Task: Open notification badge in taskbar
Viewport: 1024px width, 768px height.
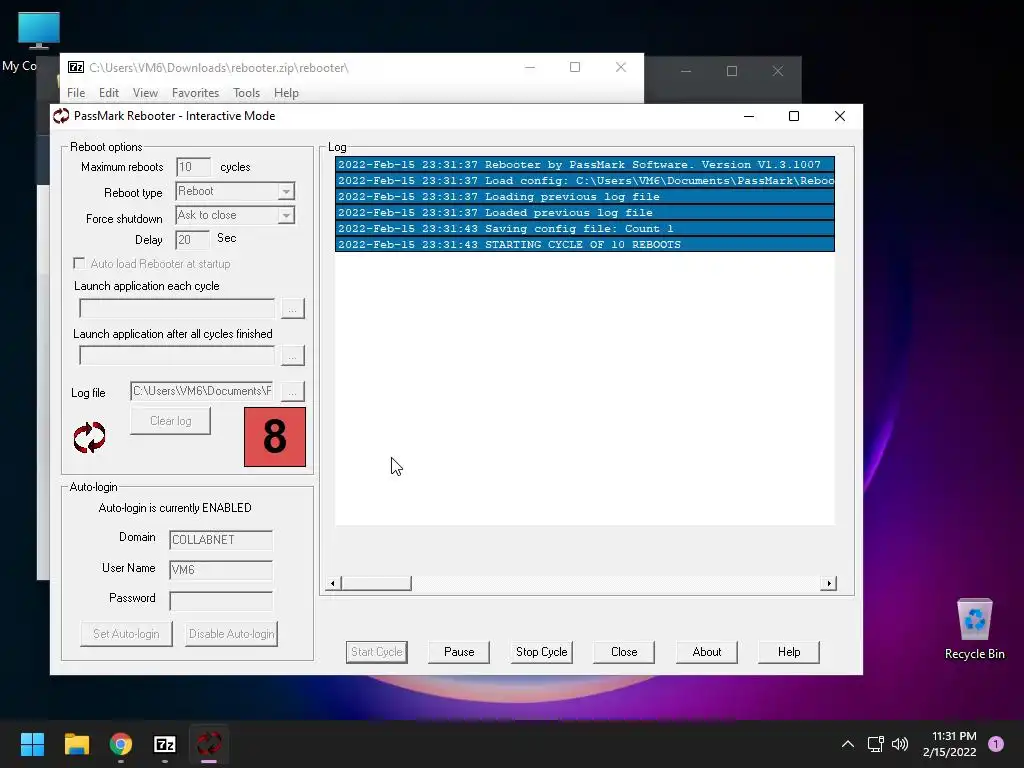Action: click(x=996, y=744)
